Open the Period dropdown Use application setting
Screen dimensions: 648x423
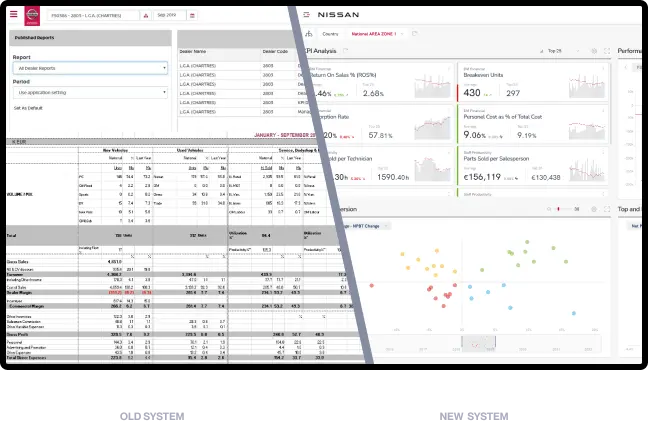point(90,93)
